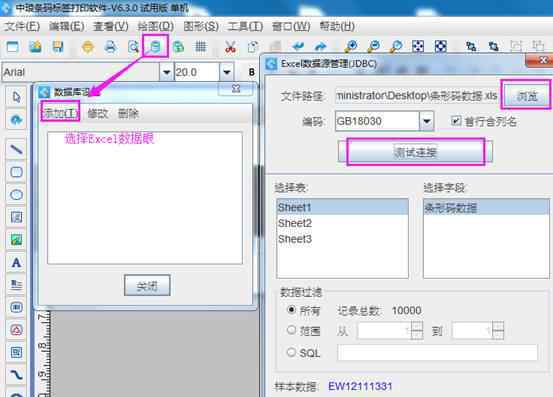Select the ellipse drawing tool
This screenshot has width=553, height=397.
click(x=16, y=194)
